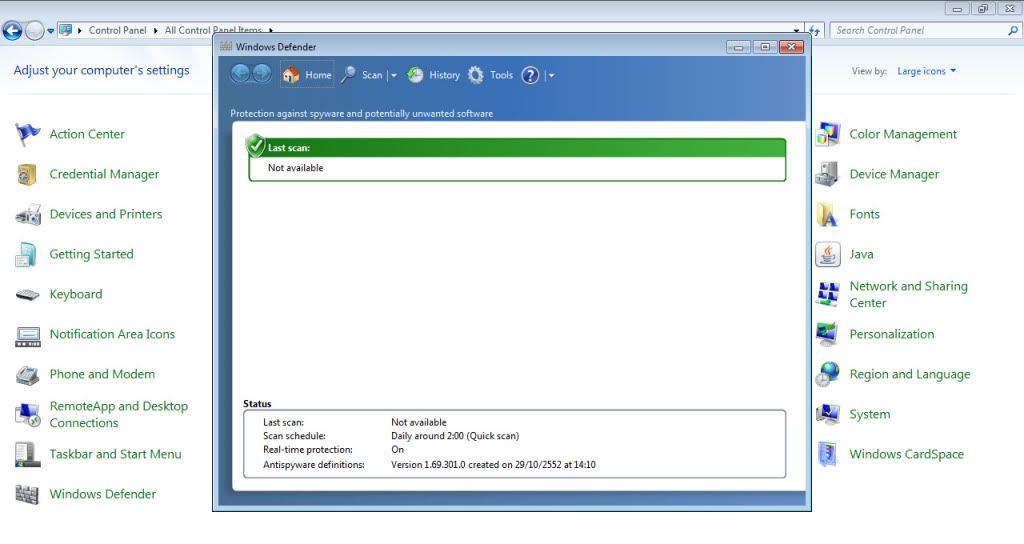
Task: Click the Real-time protection 'On' value
Action: [x=398, y=450]
